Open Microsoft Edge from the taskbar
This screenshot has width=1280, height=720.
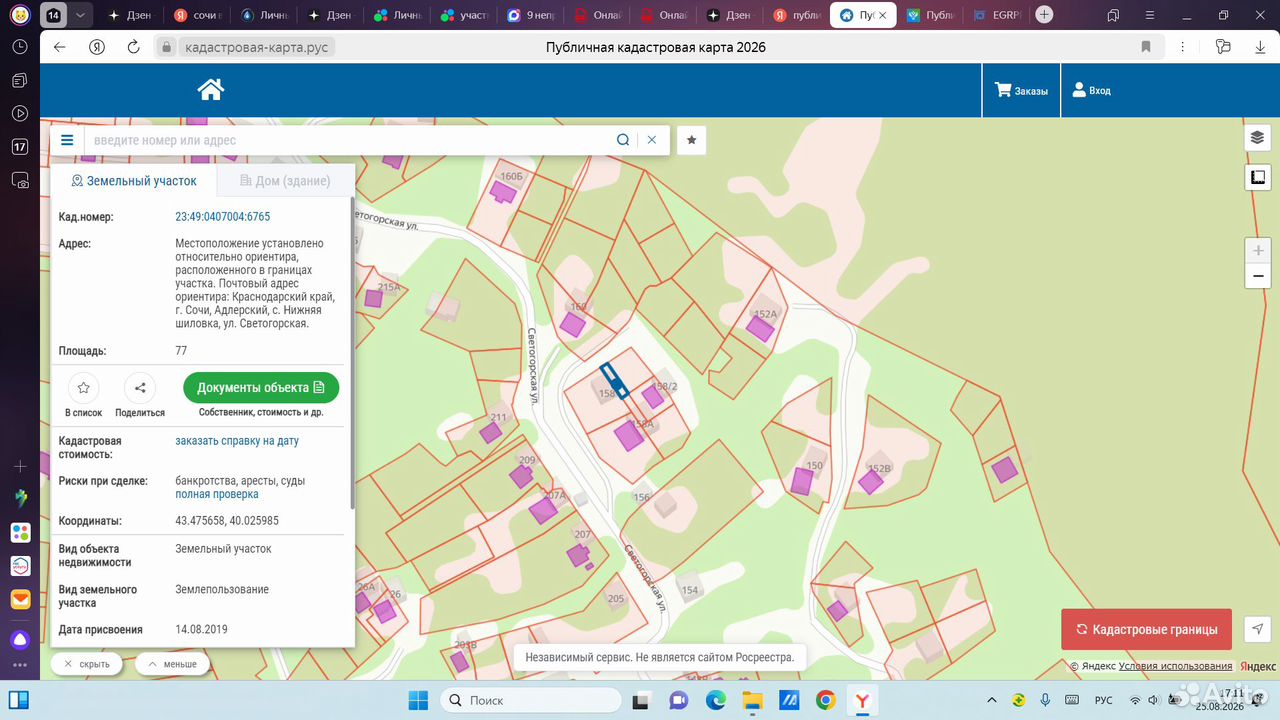[x=716, y=700]
